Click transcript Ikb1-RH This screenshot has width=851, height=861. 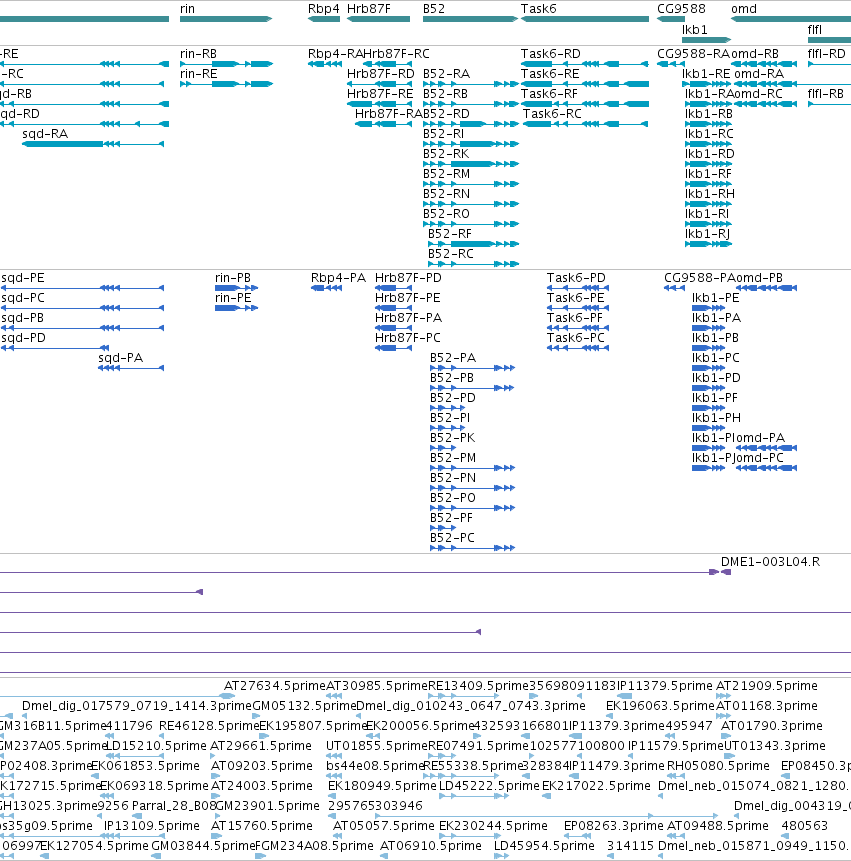(708, 204)
